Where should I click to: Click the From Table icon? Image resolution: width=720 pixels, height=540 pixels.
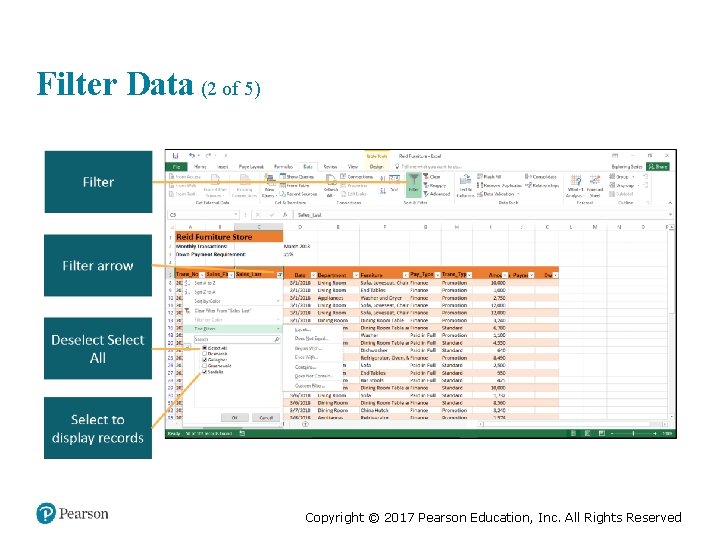click(x=283, y=186)
